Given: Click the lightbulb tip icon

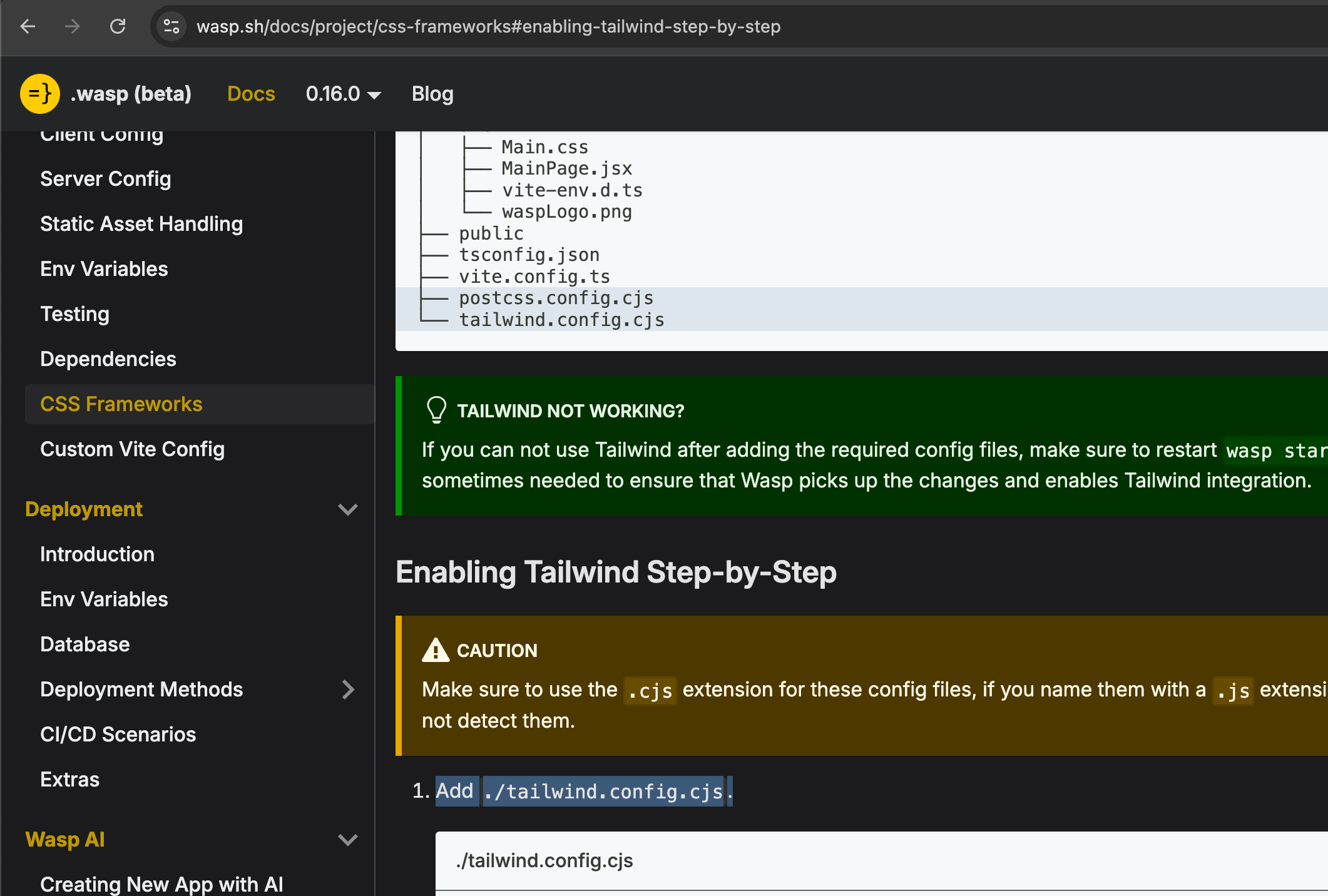Looking at the screenshot, I should pyautogui.click(x=436, y=410).
